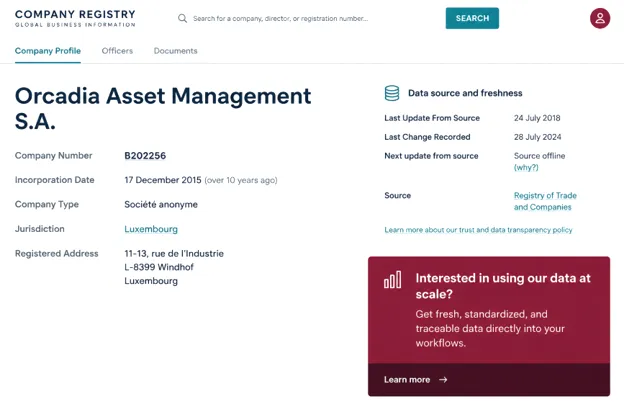Click the Company Type label
The height and width of the screenshot is (412, 624).
click(x=47, y=205)
